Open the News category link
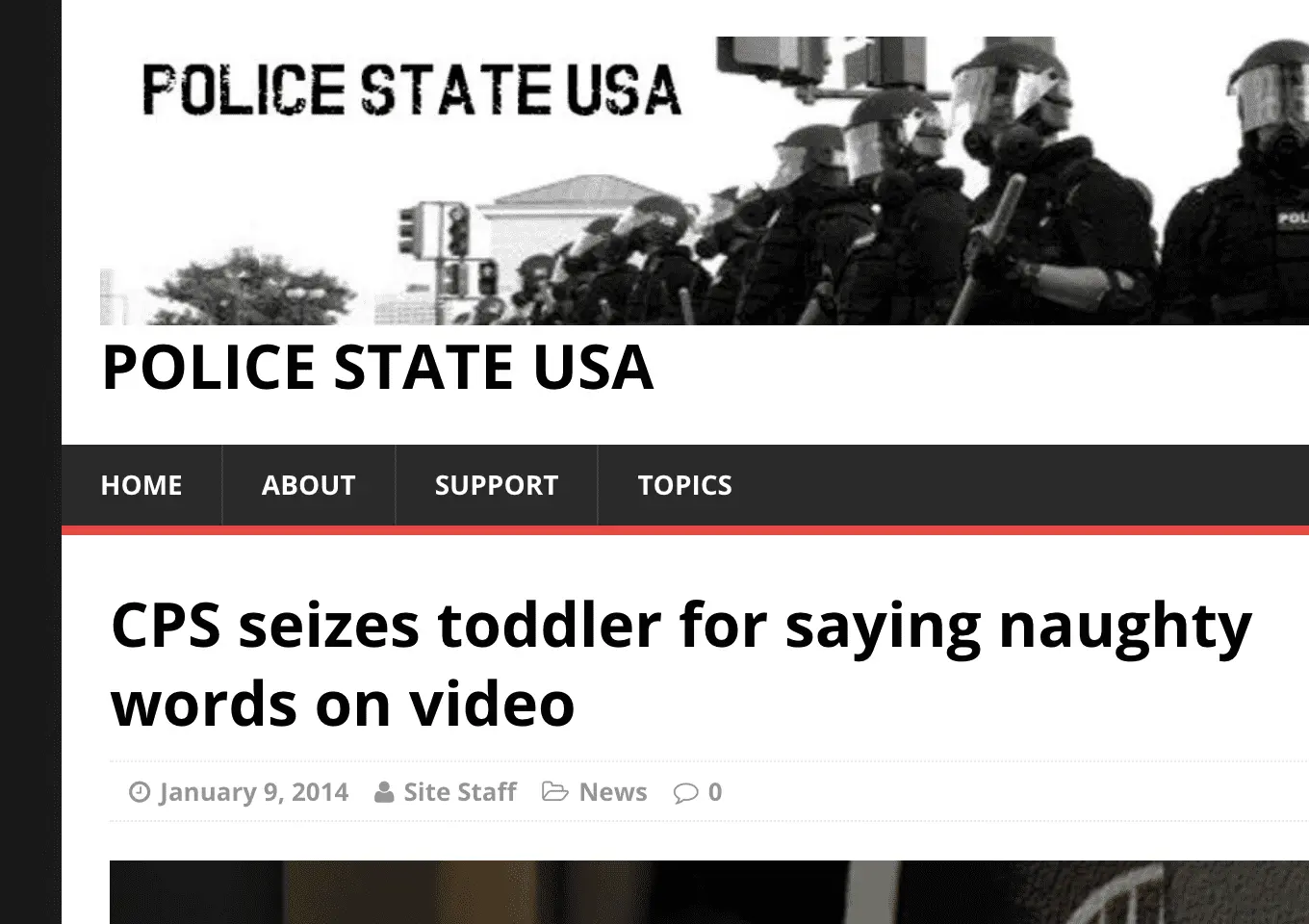The width and height of the screenshot is (1309, 924). click(x=613, y=792)
